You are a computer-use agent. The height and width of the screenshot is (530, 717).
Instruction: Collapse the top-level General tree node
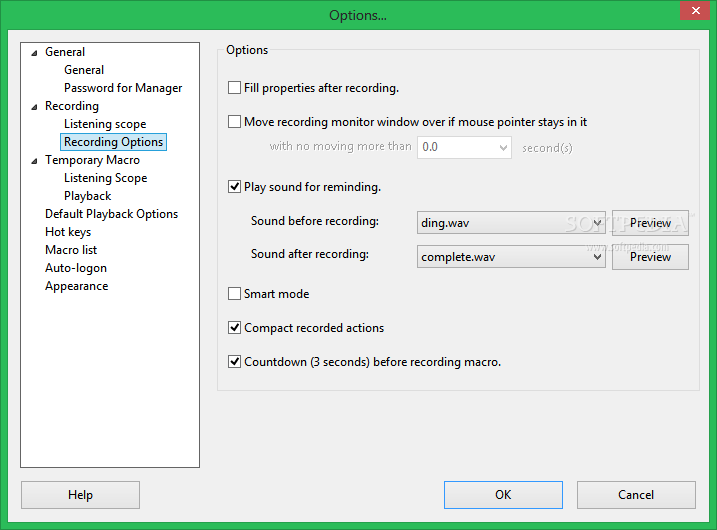click(x=34, y=53)
